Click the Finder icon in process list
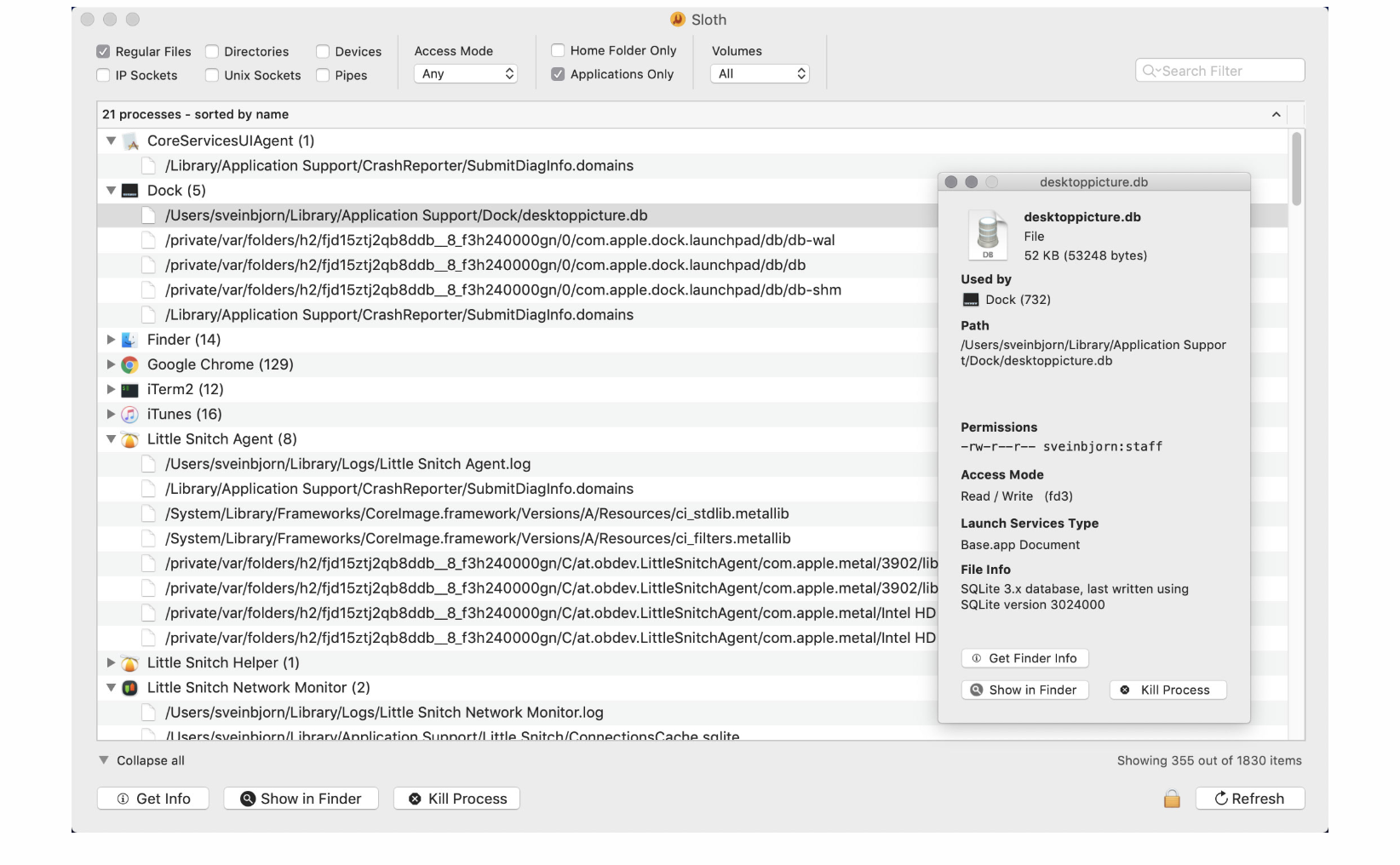1400x865 pixels. point(129,340)
